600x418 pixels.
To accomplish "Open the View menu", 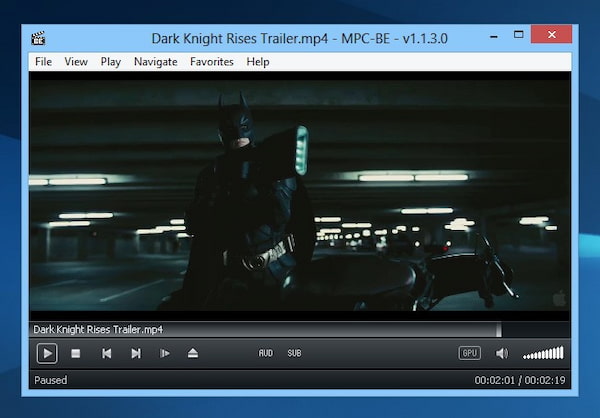I will pos(76,62).
